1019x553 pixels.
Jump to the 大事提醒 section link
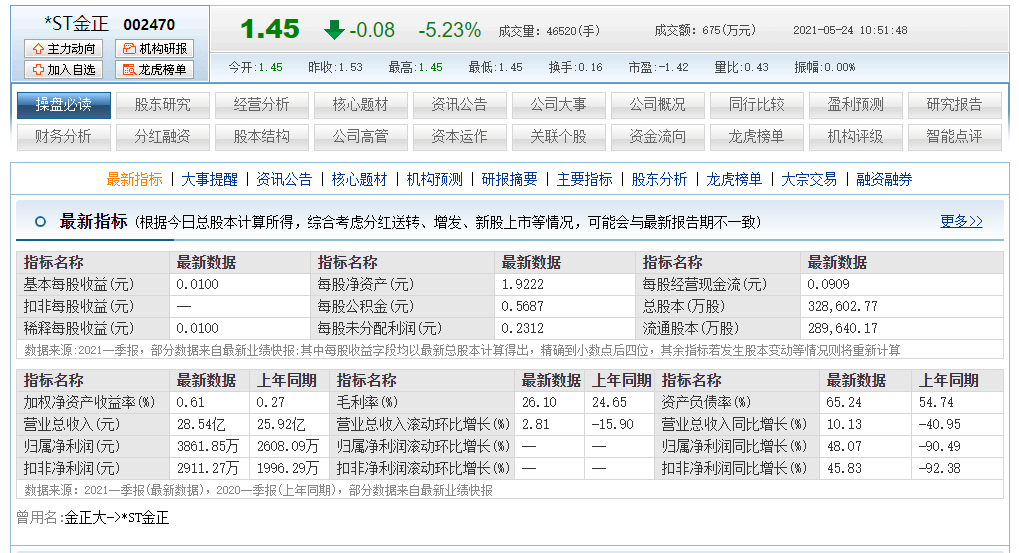coord(210,180)
